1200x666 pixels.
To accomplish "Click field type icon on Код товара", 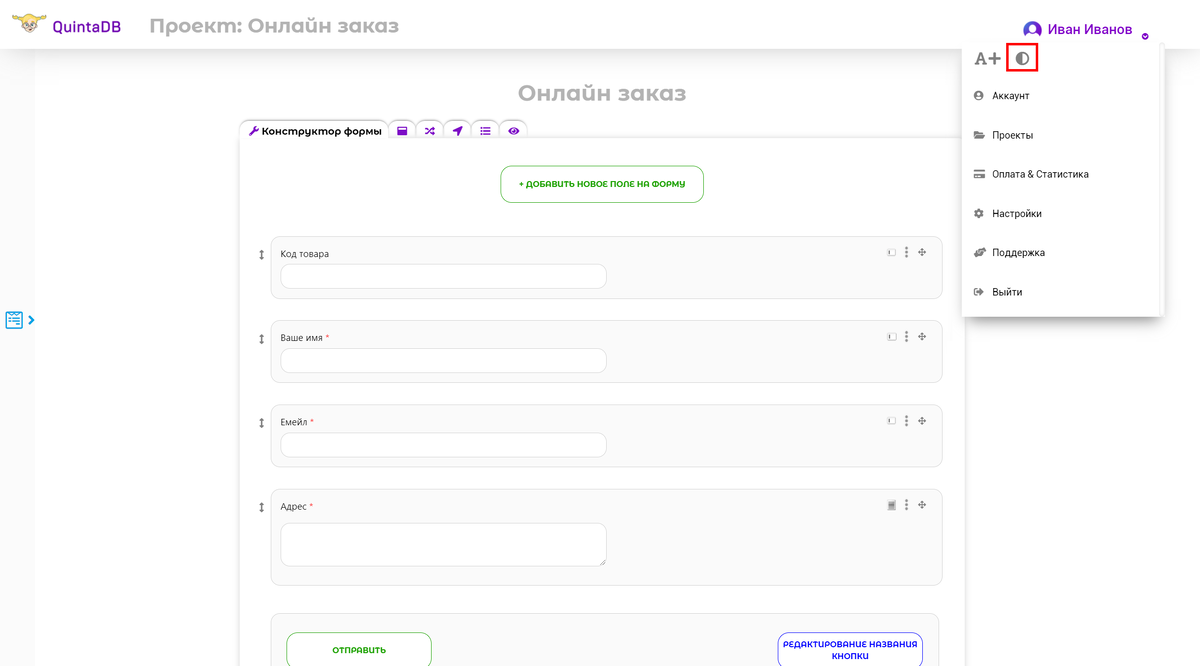I will click(891, 253).
